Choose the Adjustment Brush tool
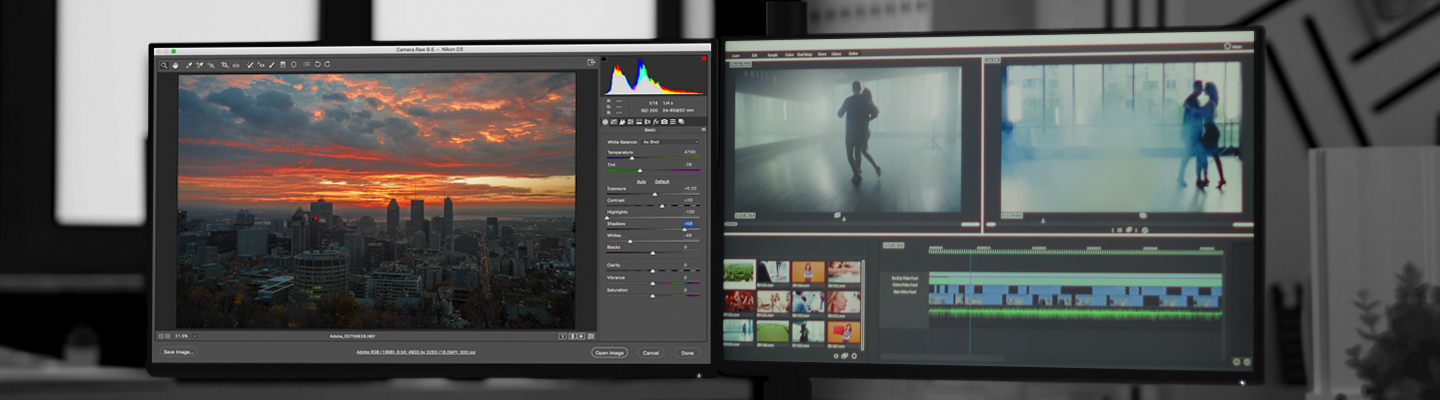The image size is (1440, 400). (271, 65)
